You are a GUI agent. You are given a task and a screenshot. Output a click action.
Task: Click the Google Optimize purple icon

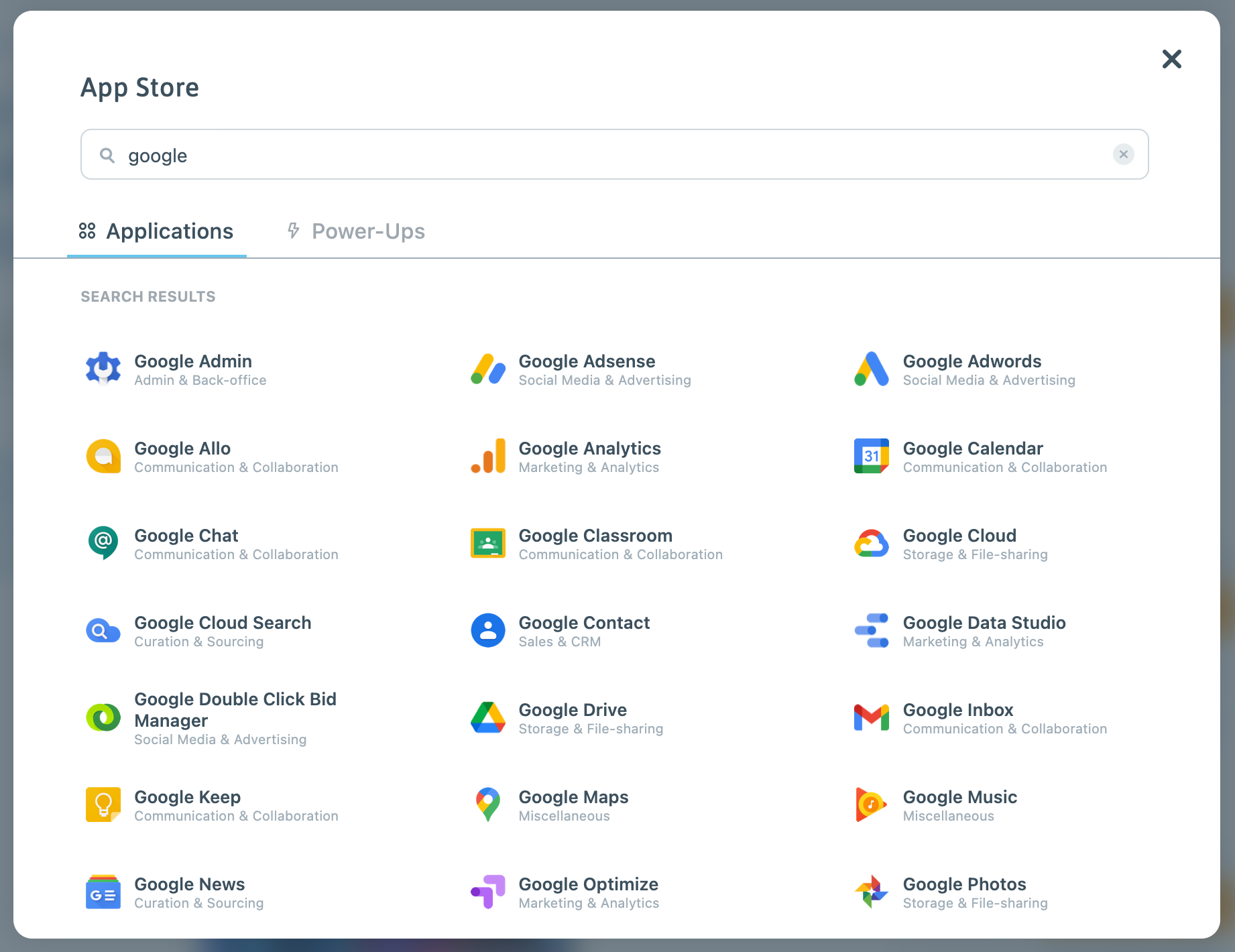tap(487, 892)
